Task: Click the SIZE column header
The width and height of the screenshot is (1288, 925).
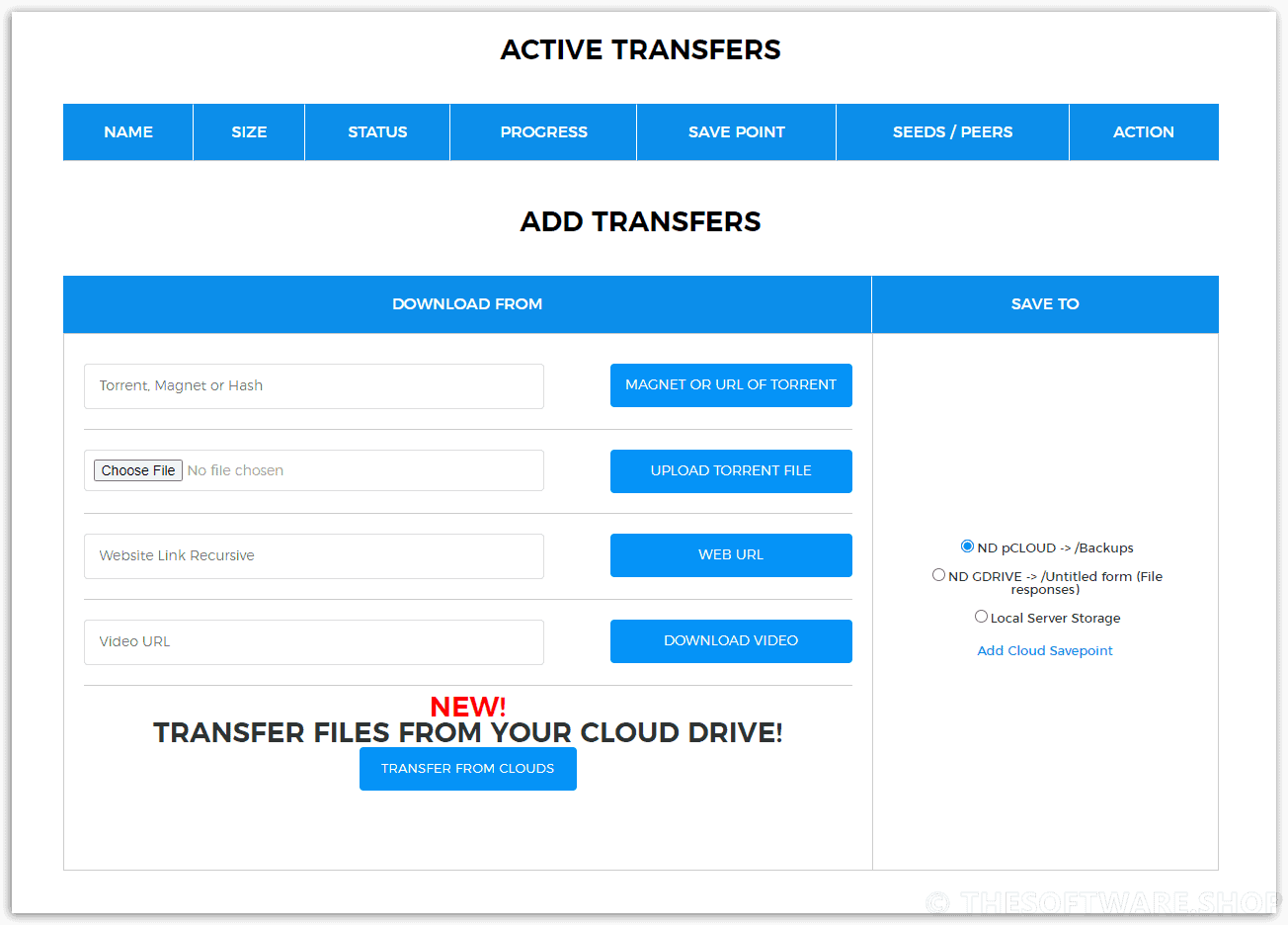Action: pyautogui.click(x=249, y=132)
